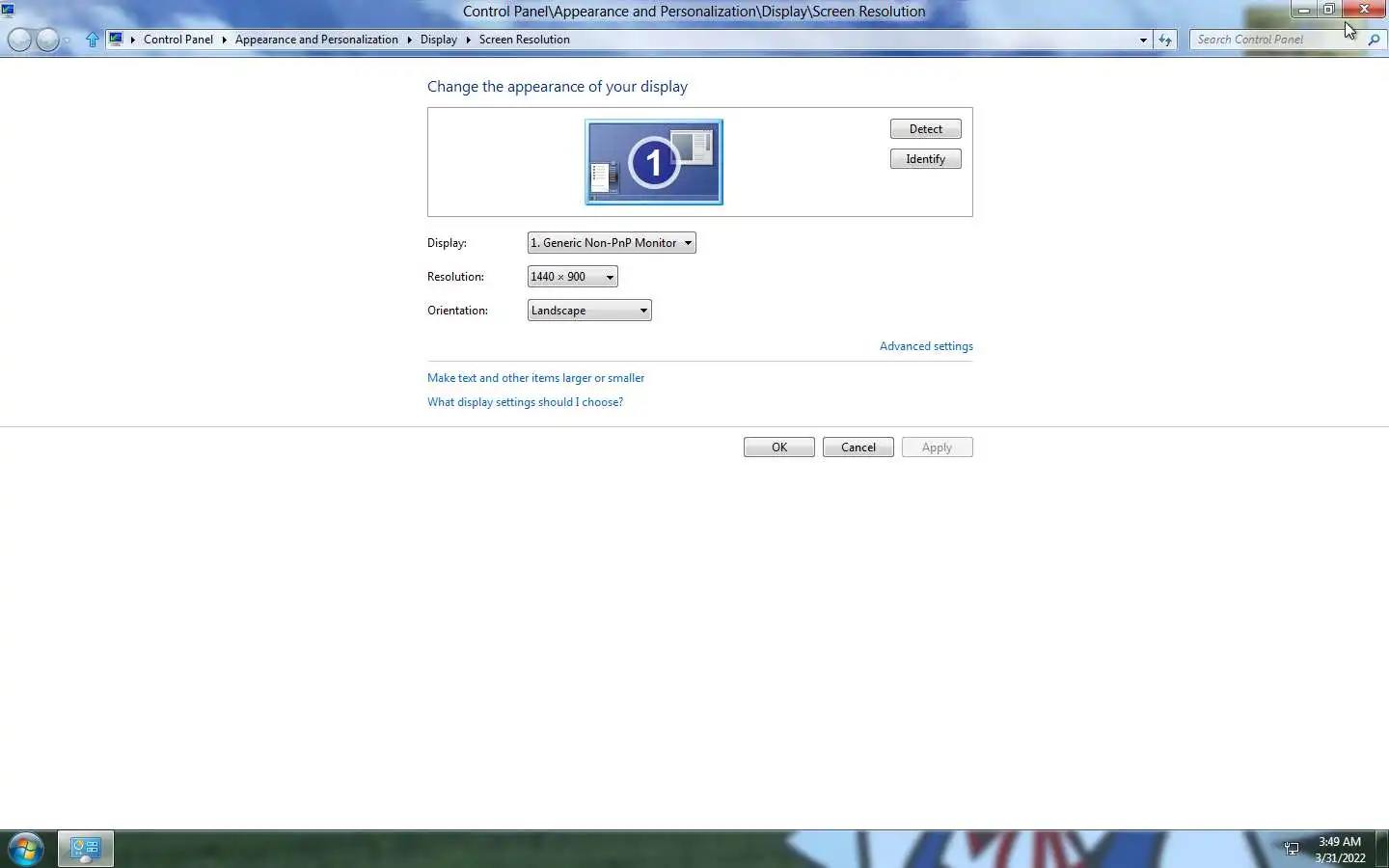The image size is (1389, 868).
Task: Open Make text and other items larger link
Action: [536, 378]
